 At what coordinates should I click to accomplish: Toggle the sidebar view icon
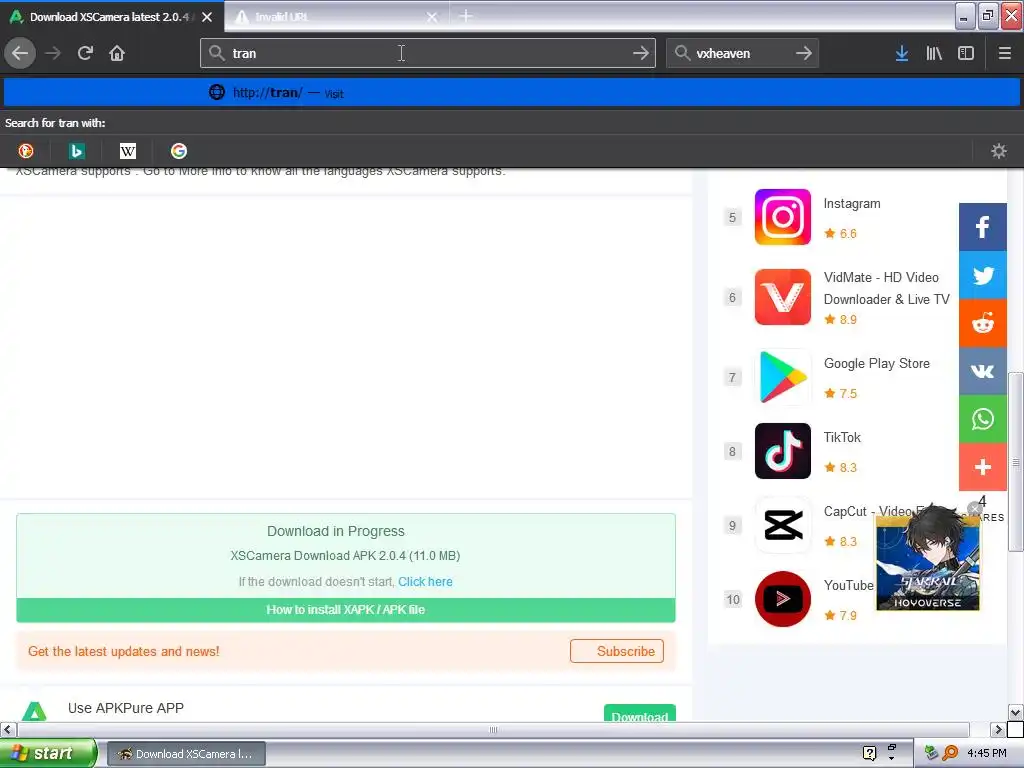point(966,54)
